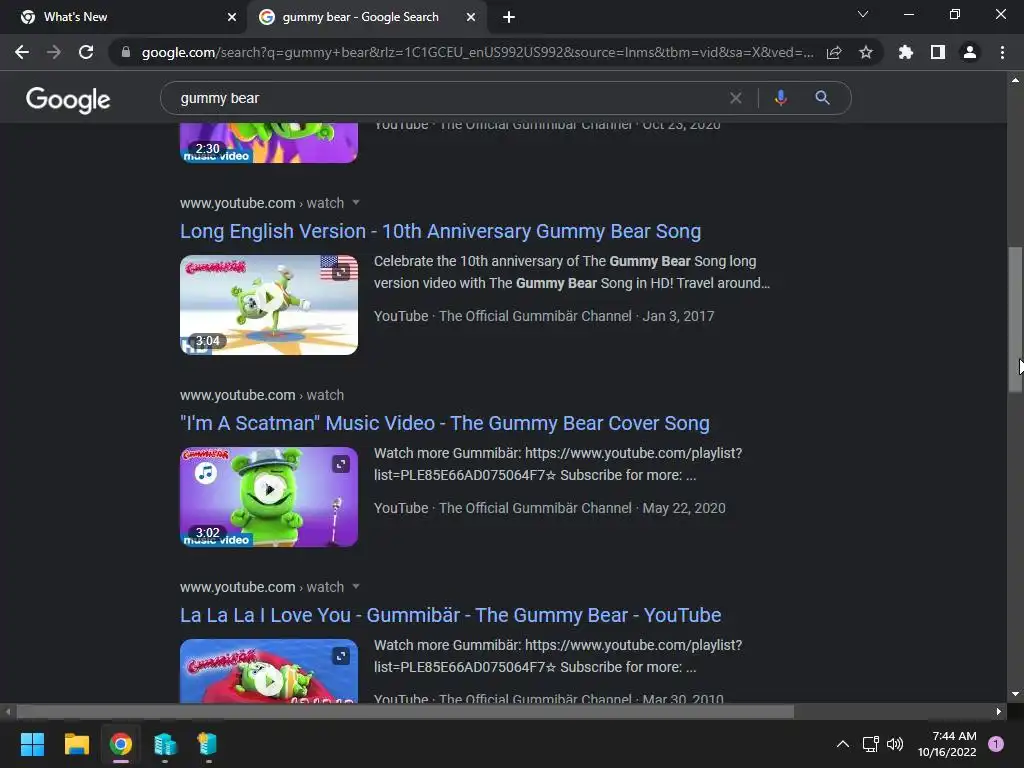This screenshot has width=1024, height=768.
Task: Open Long English Version 10th Anniversary link
Action: click(x=440, y=231)
